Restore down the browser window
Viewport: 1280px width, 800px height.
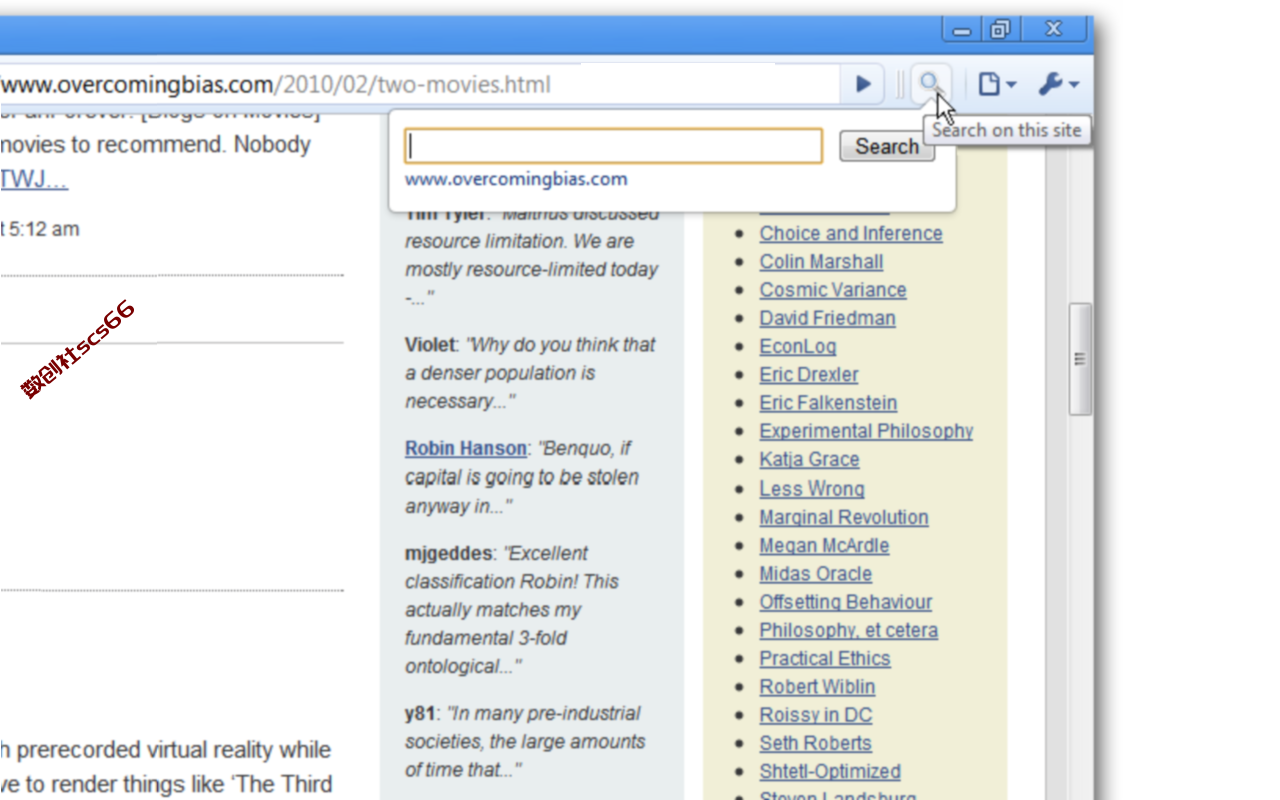[1000, 29]
